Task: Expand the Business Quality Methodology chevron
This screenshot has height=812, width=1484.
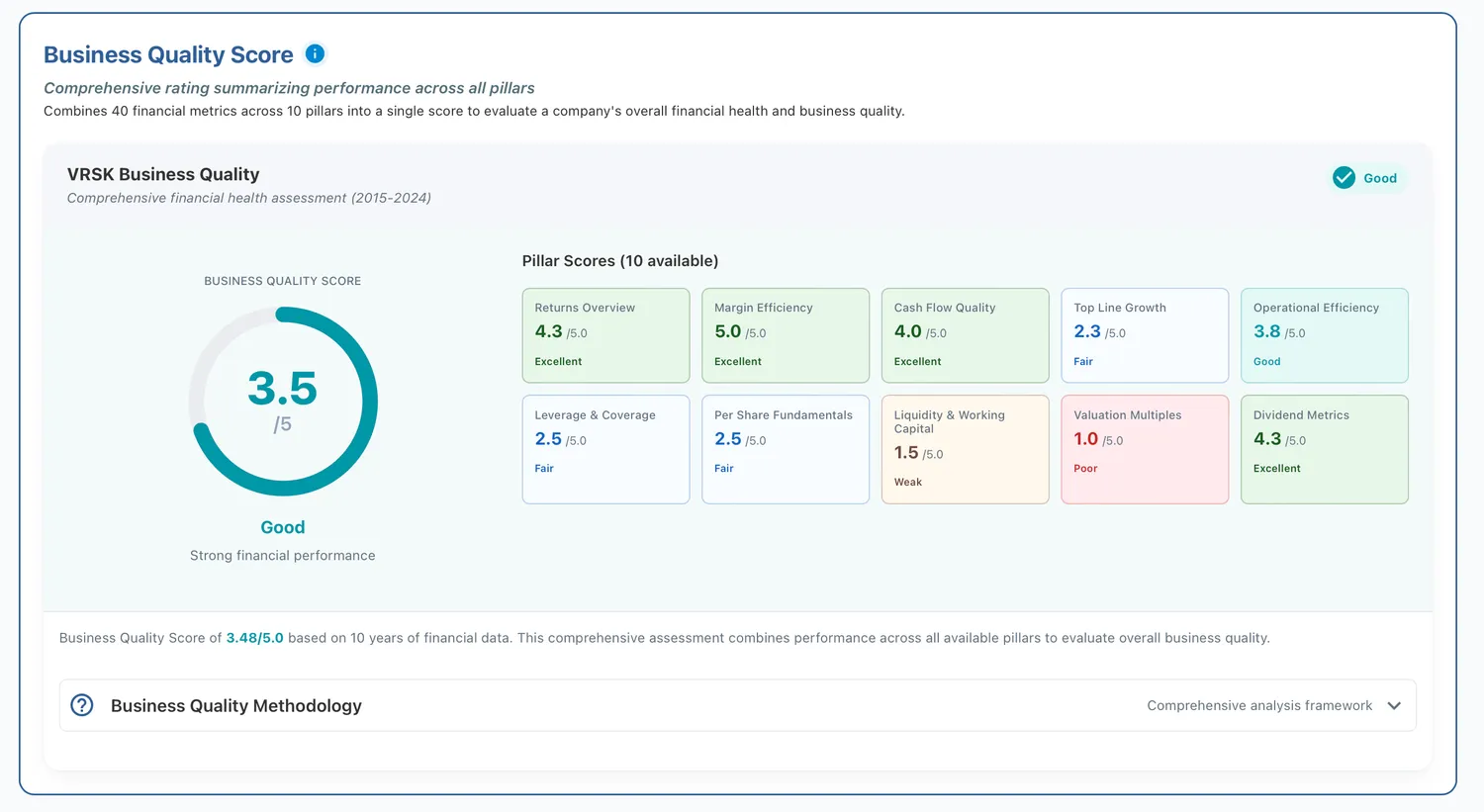Action: coord(1394,705)
